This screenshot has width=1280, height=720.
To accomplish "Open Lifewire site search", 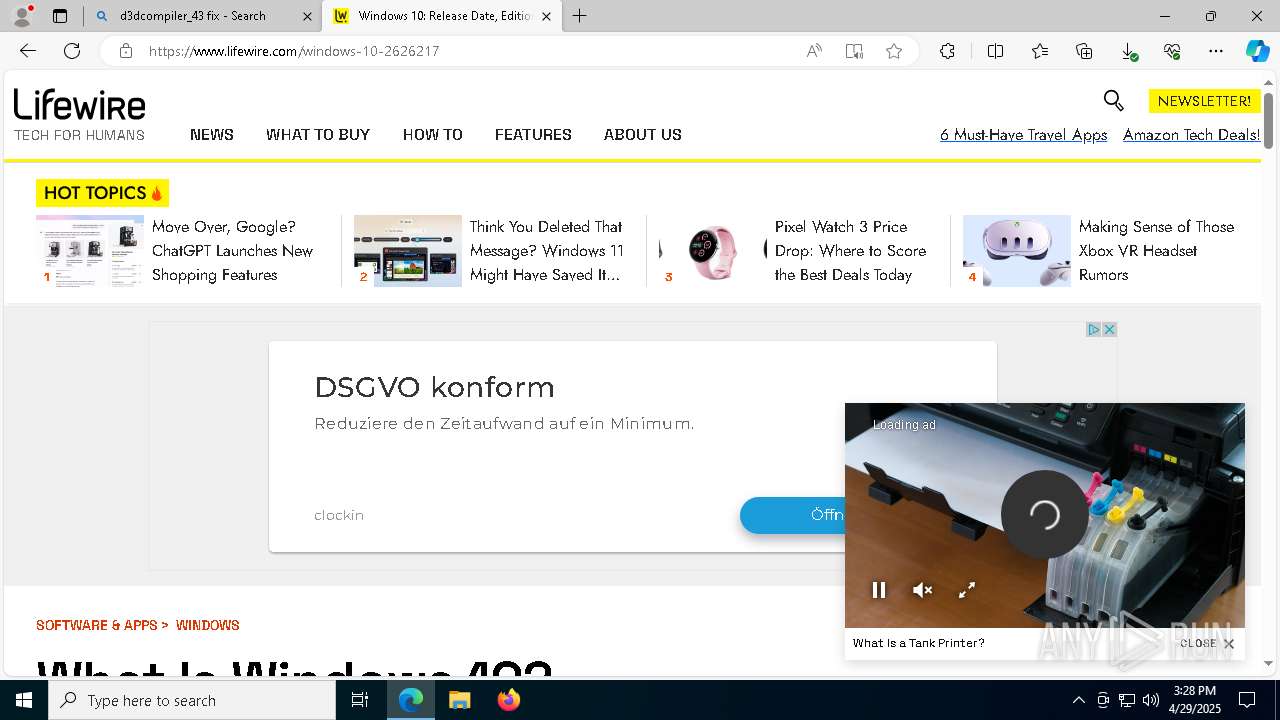I will click(x=1113, y=100).
